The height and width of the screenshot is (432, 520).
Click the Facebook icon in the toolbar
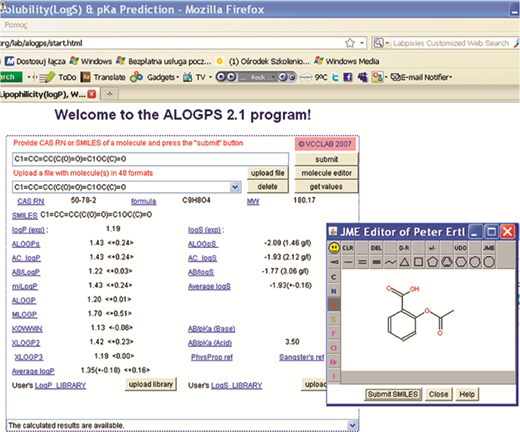pos(348,77)
